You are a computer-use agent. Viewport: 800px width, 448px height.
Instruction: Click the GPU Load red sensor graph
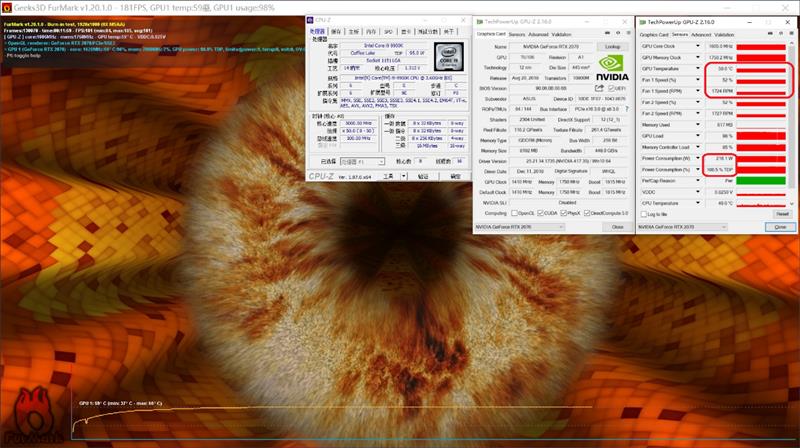(x=761, y=136)
